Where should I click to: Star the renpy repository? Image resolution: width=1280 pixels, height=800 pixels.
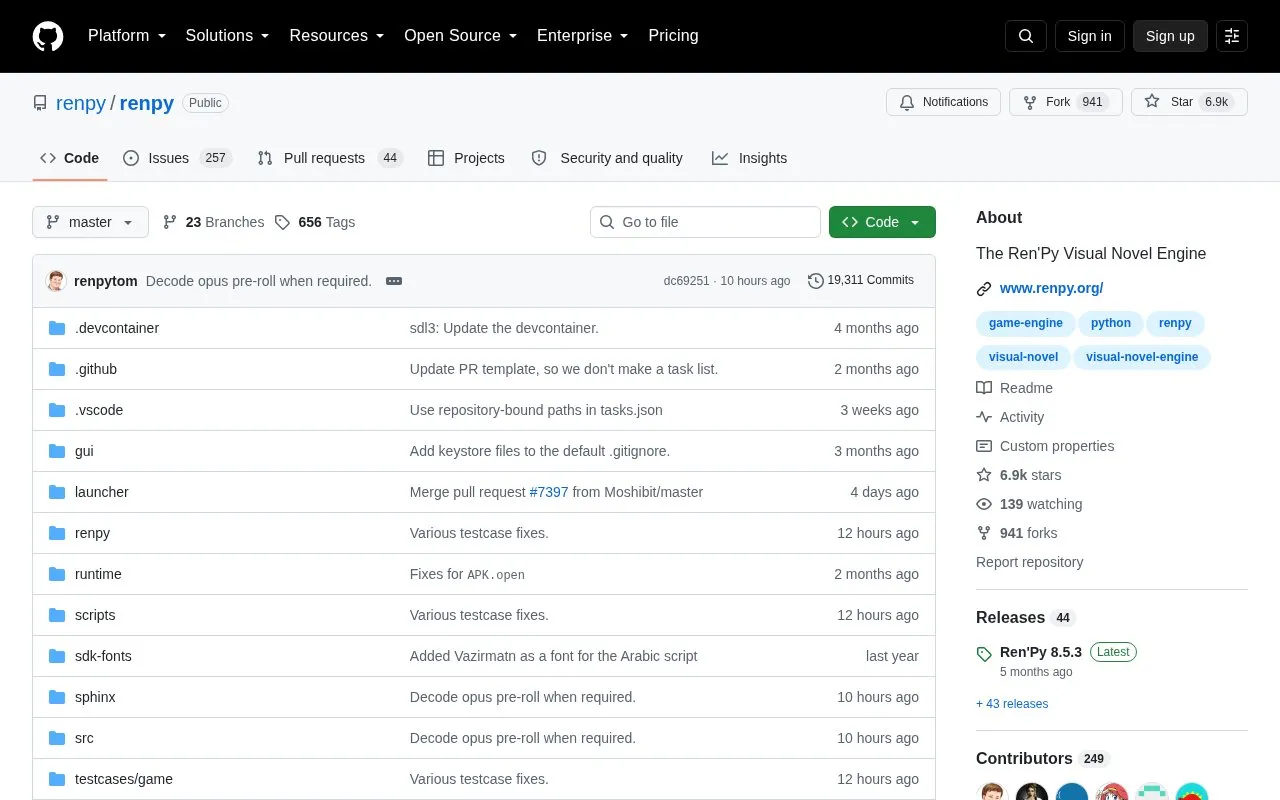coord(1189,102)
